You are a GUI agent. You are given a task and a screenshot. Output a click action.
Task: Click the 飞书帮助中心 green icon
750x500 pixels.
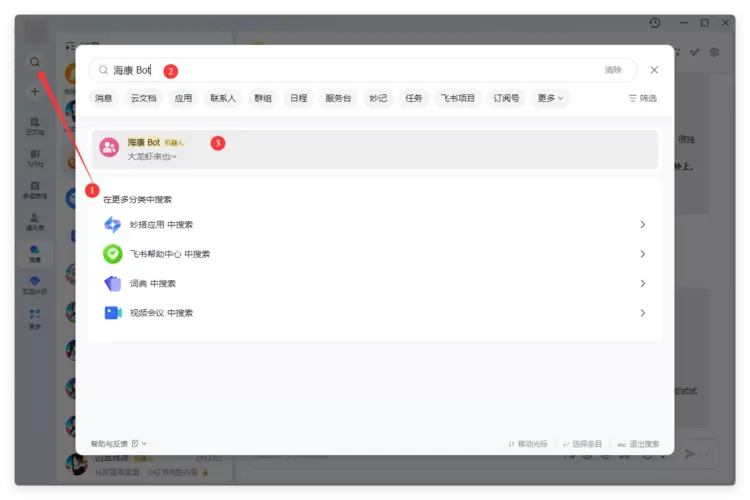[112, 254]
